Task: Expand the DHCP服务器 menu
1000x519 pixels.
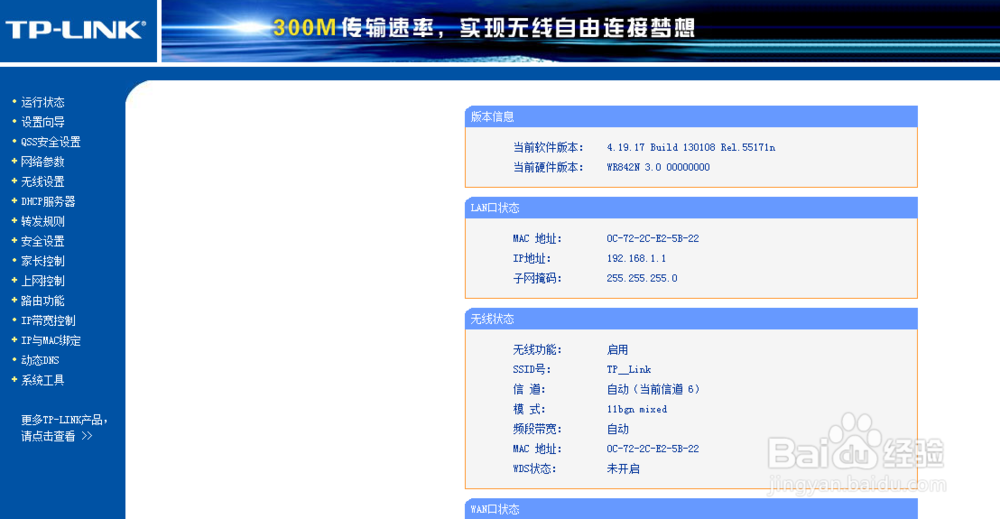Action: 48,201
